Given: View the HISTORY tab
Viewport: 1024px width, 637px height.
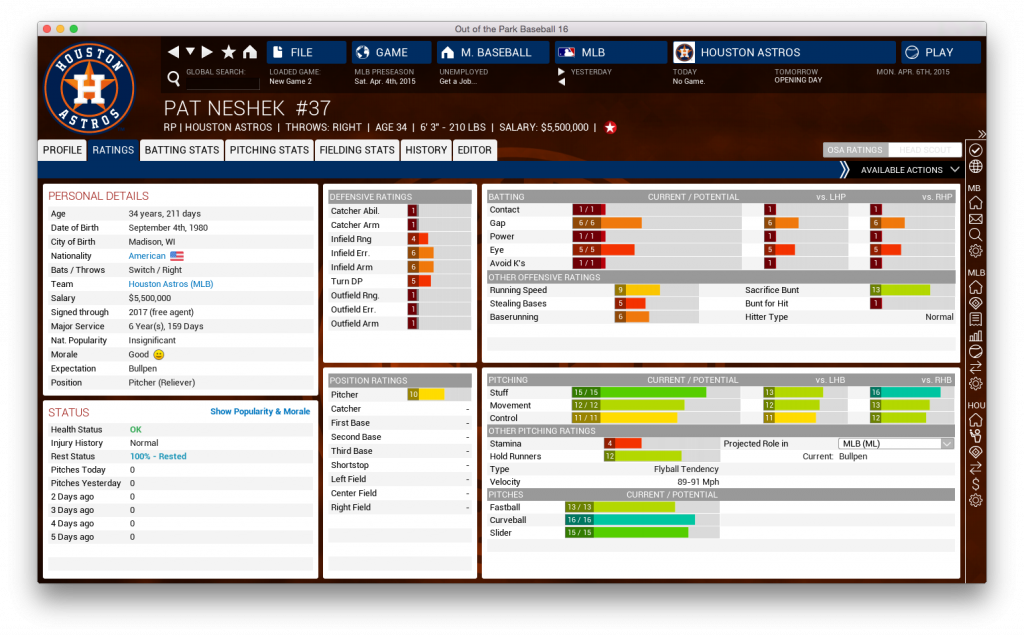Looking at the screenshot, I should point(426,150).
